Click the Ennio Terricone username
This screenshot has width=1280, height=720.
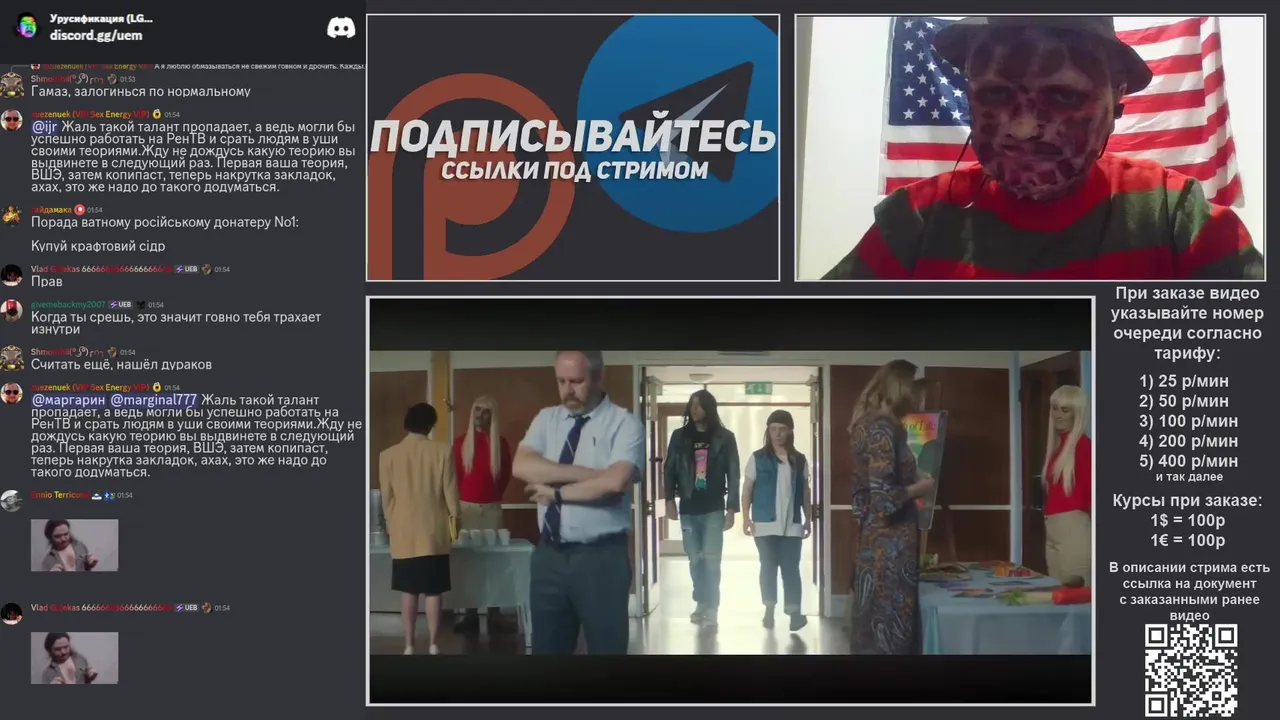[60, 494]
